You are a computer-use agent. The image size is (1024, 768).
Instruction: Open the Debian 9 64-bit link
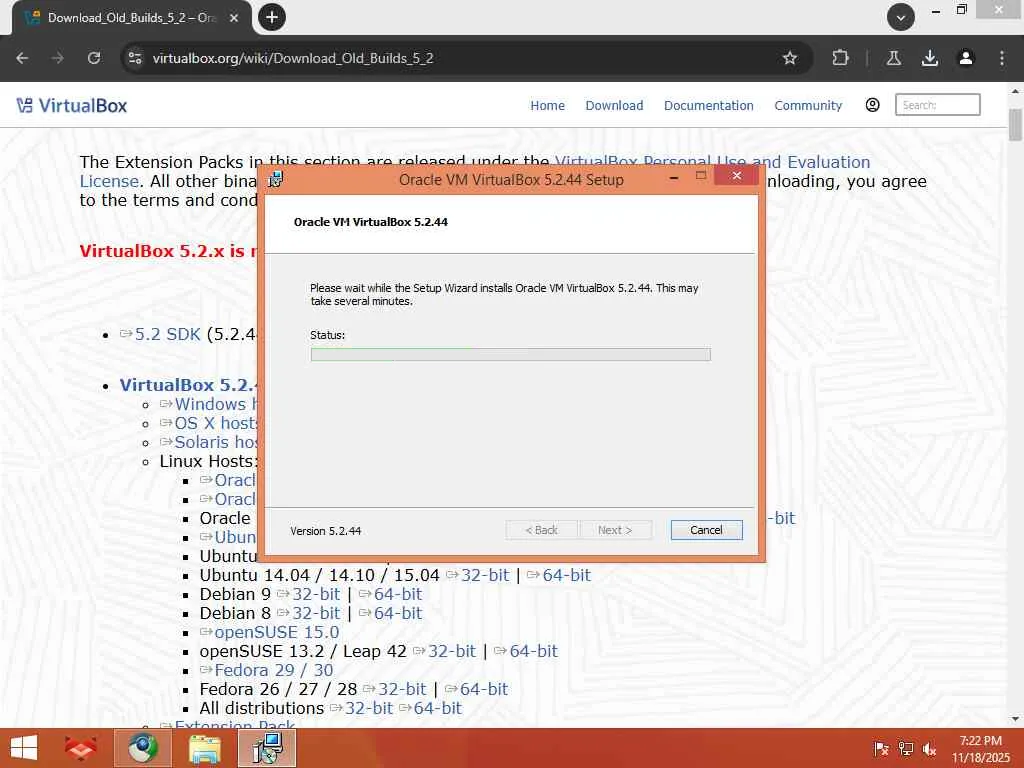click(x=397, y=594)
